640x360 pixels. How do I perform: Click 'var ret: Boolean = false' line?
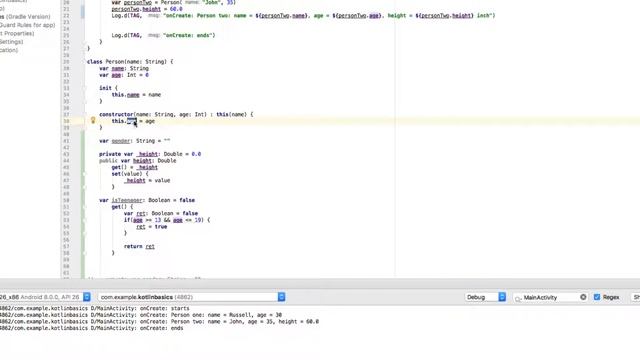(161, 213)
